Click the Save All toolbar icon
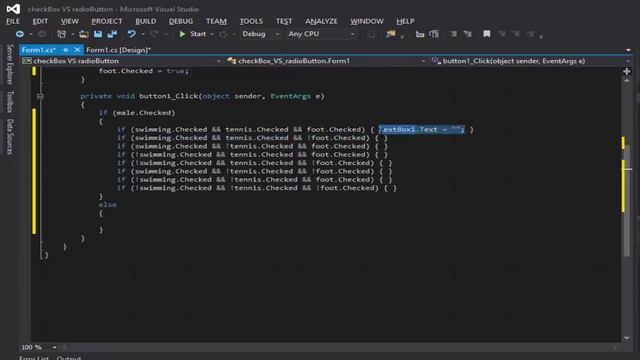The width and height of the screenshot is (640, 360). tap(112, 34)
